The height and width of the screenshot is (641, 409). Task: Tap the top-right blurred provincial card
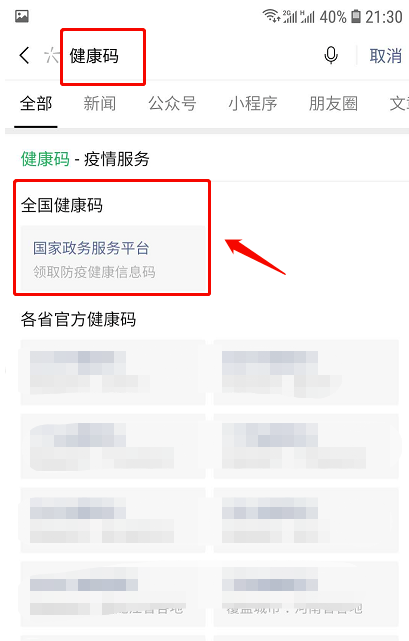click(x=306, y=372)
